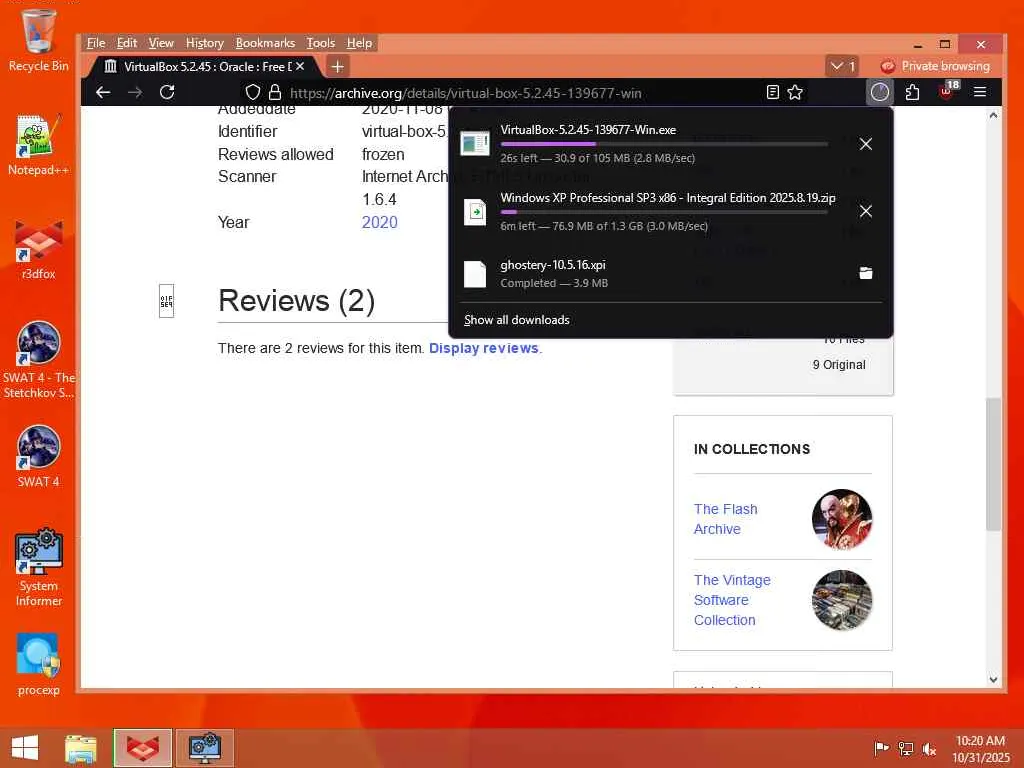Open The Vintage Software Collection link
Image resolution: width=1024 pixels, height=768 pixels.
point(732,600)
